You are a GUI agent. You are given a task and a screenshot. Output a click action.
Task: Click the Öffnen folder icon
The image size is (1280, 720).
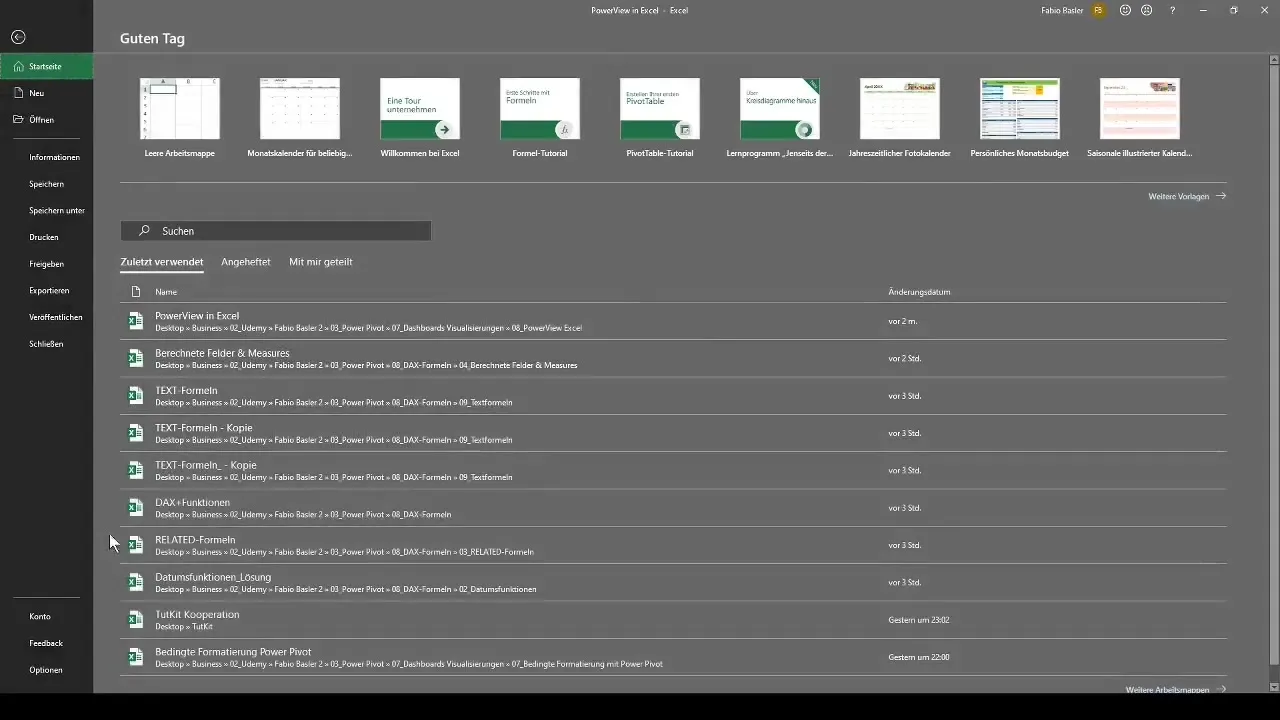click(x=19, y=119)
